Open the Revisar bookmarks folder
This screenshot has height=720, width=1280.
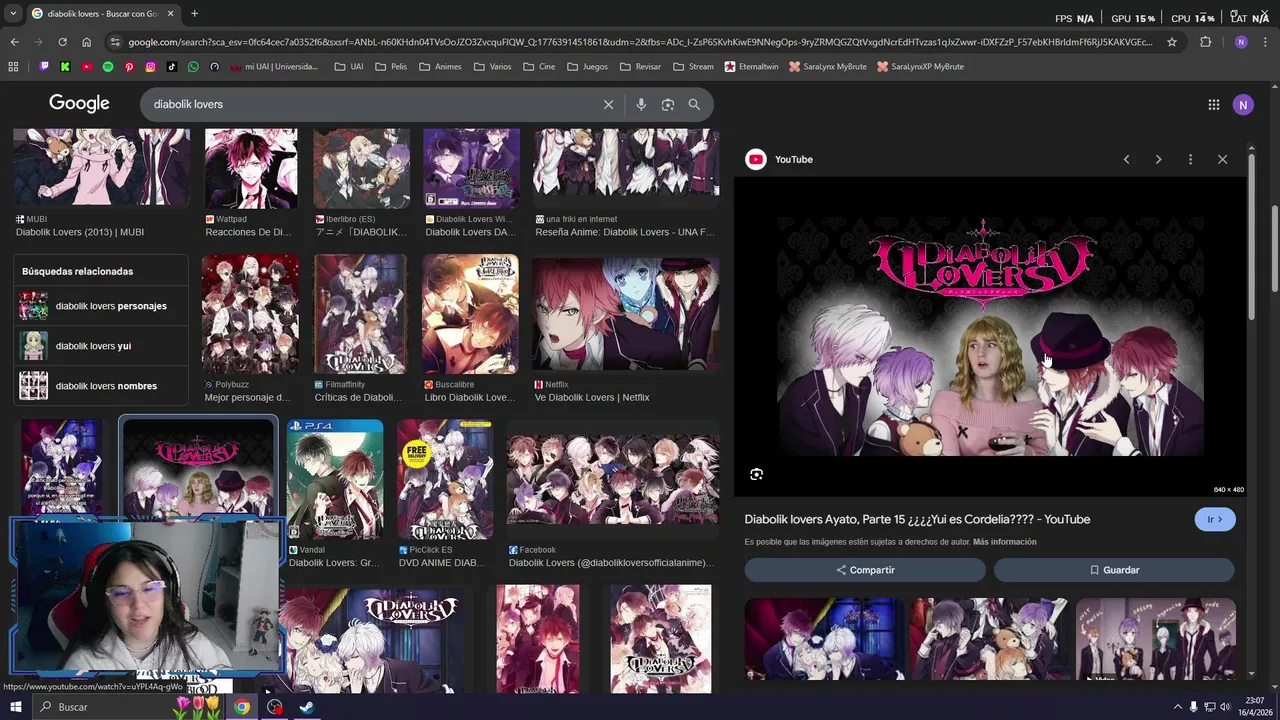click(640, 67)
